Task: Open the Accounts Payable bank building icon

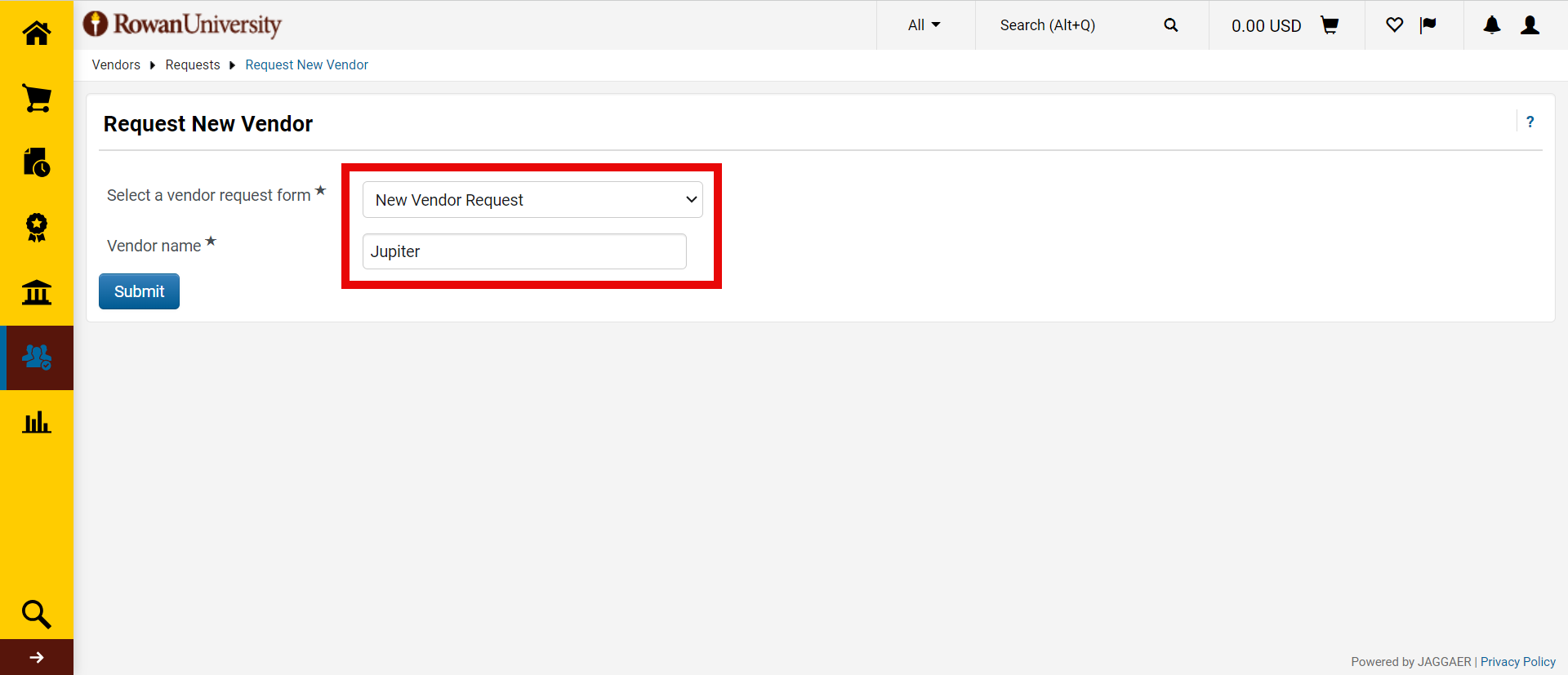Action: [37, 292]
